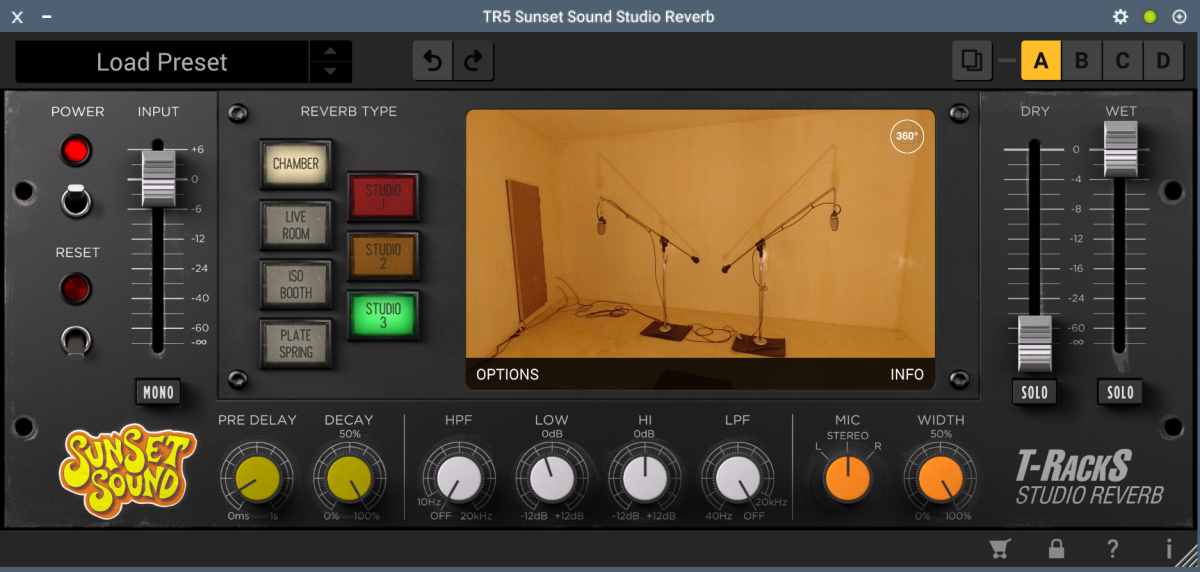Switch to preset slot B
Viewport: 1200px width, 572px height.
pos(1081,61)
